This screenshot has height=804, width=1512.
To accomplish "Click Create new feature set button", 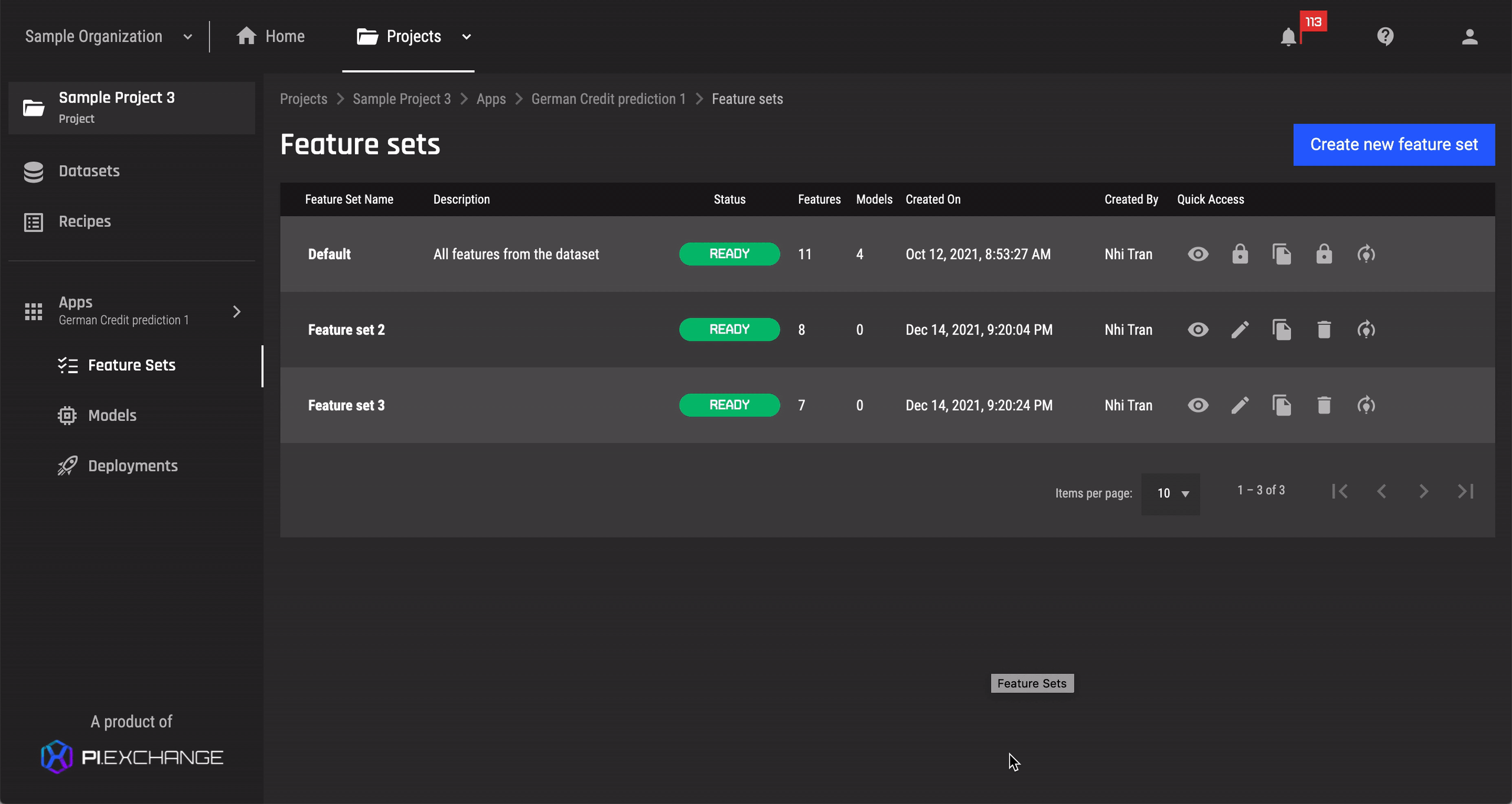I will point(1394,145).
